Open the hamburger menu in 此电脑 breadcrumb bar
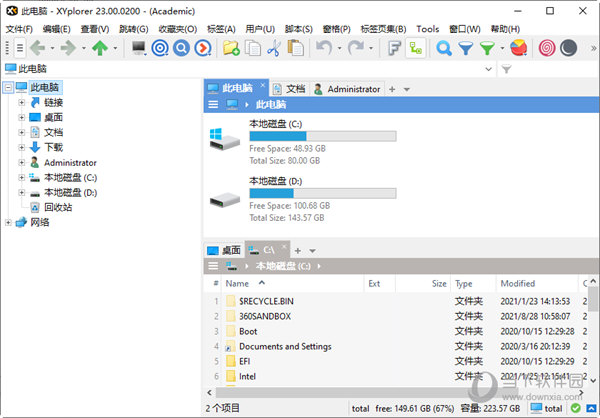This screenshot has height=418, width=600. 213,104
